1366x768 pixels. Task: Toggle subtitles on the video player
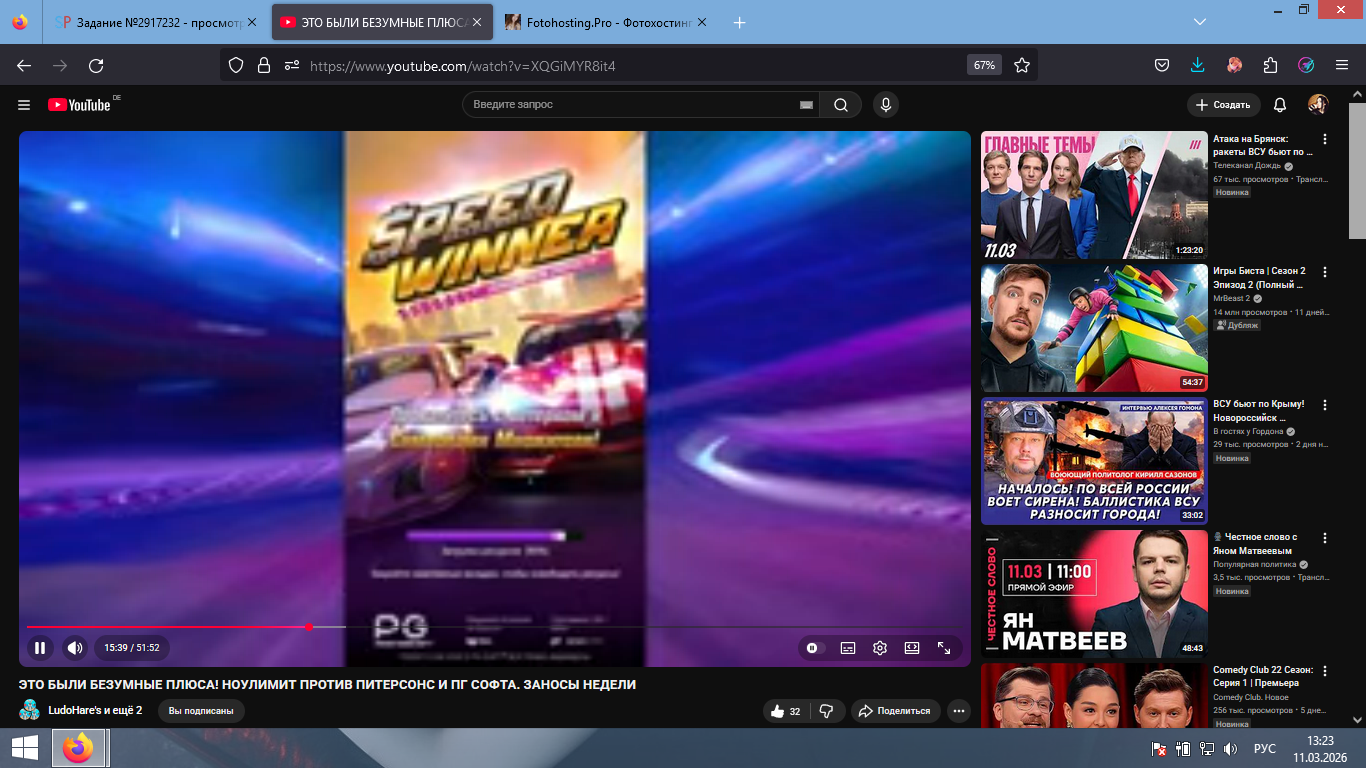pyautogui.click(x=848, y=648)
